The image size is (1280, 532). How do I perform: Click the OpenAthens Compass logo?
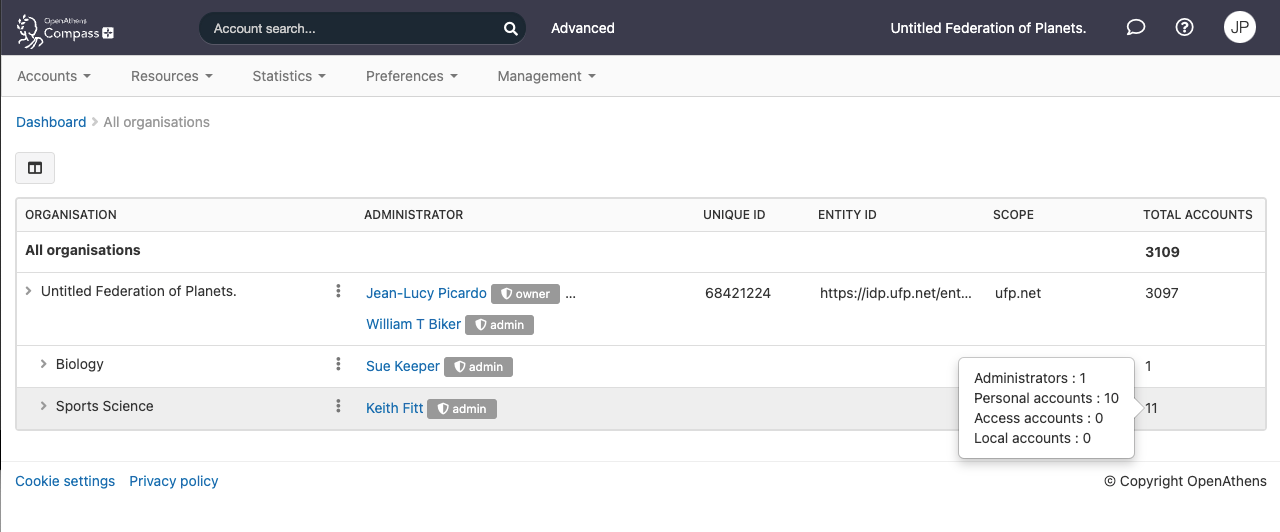pyautogui.click(x=66, y=29)
